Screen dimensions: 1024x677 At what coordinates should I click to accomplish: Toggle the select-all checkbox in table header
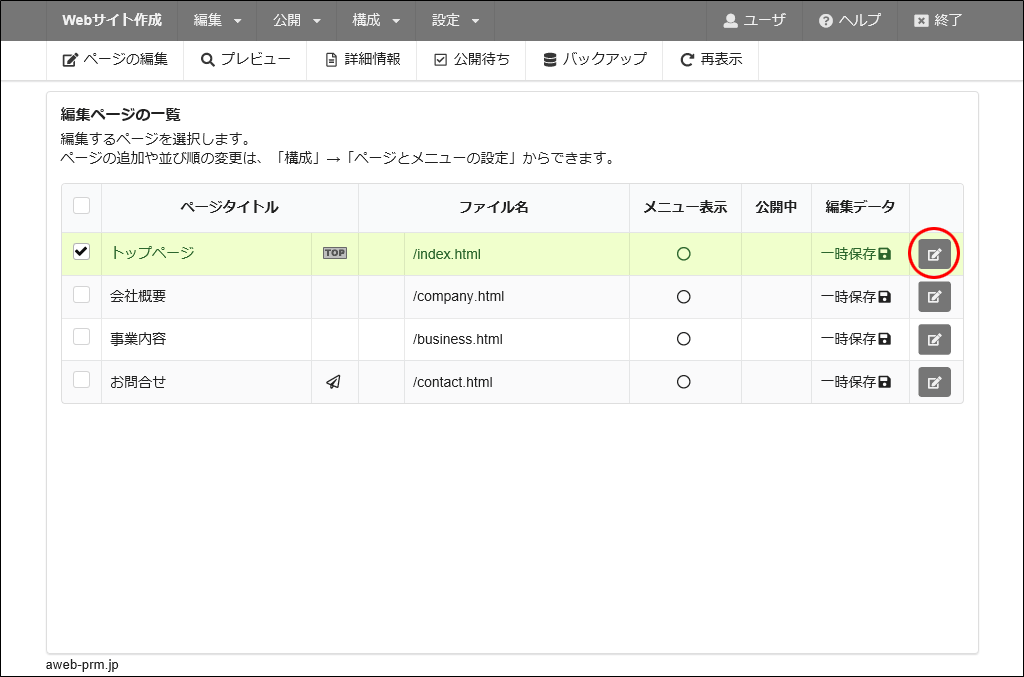click(x=82, y=206)
